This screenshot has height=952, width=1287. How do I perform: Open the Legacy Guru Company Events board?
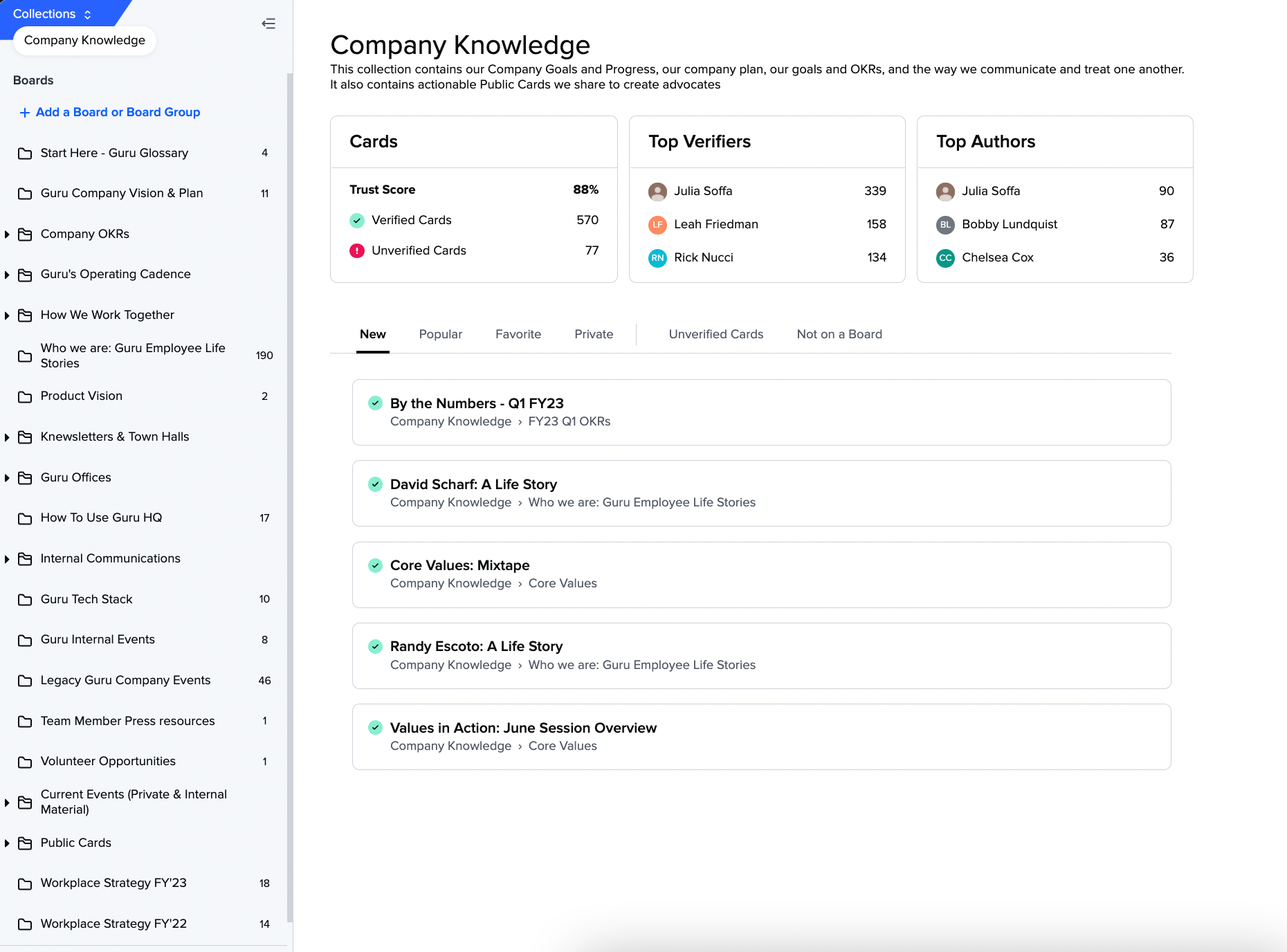tap(142, 681)
